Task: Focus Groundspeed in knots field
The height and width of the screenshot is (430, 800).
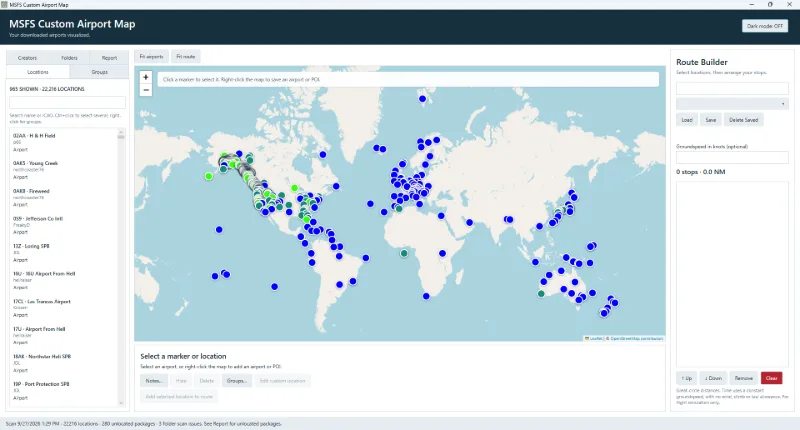Action: [732, 157]
